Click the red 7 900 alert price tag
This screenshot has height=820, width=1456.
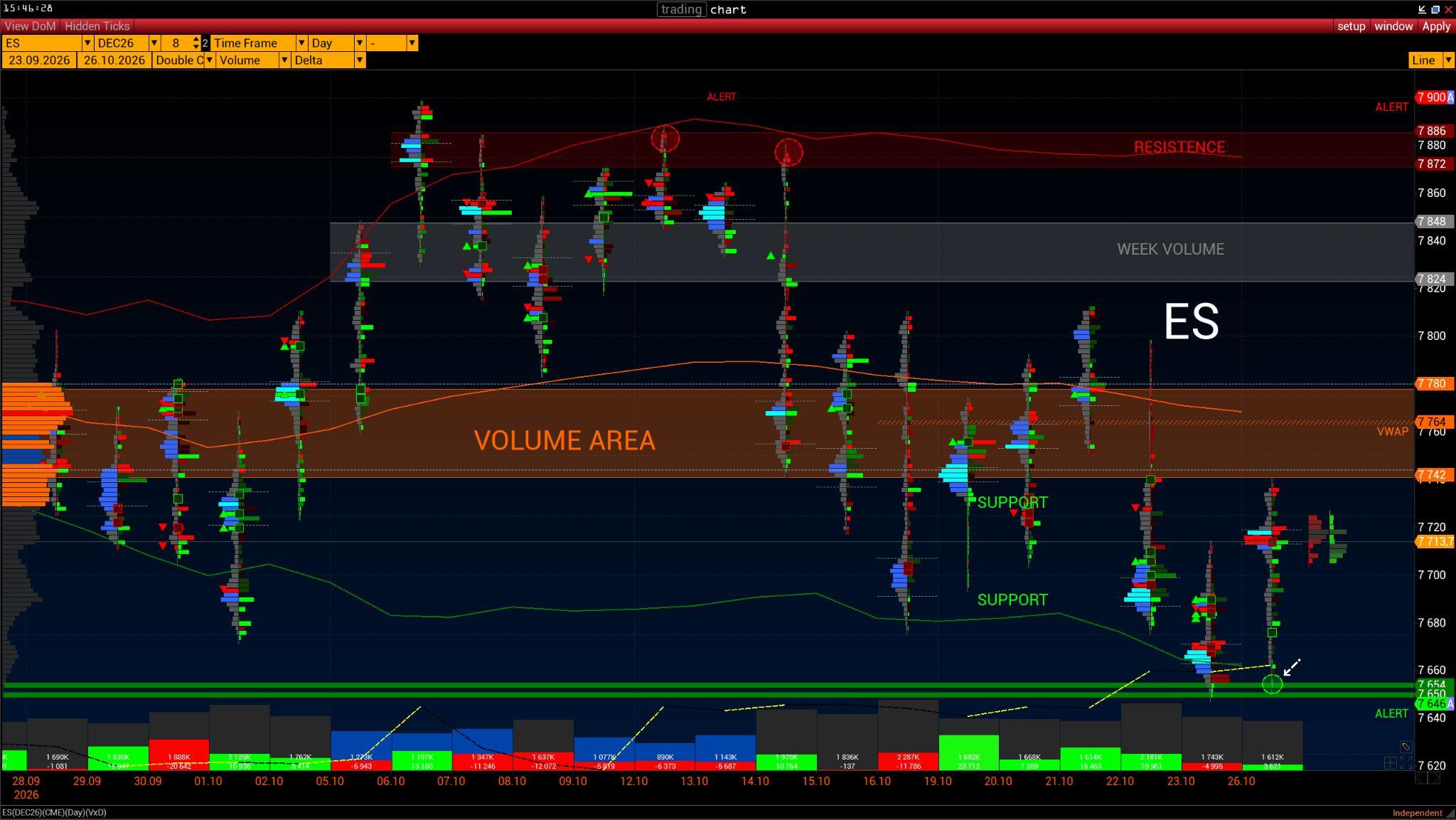[x=1434, y=97]
